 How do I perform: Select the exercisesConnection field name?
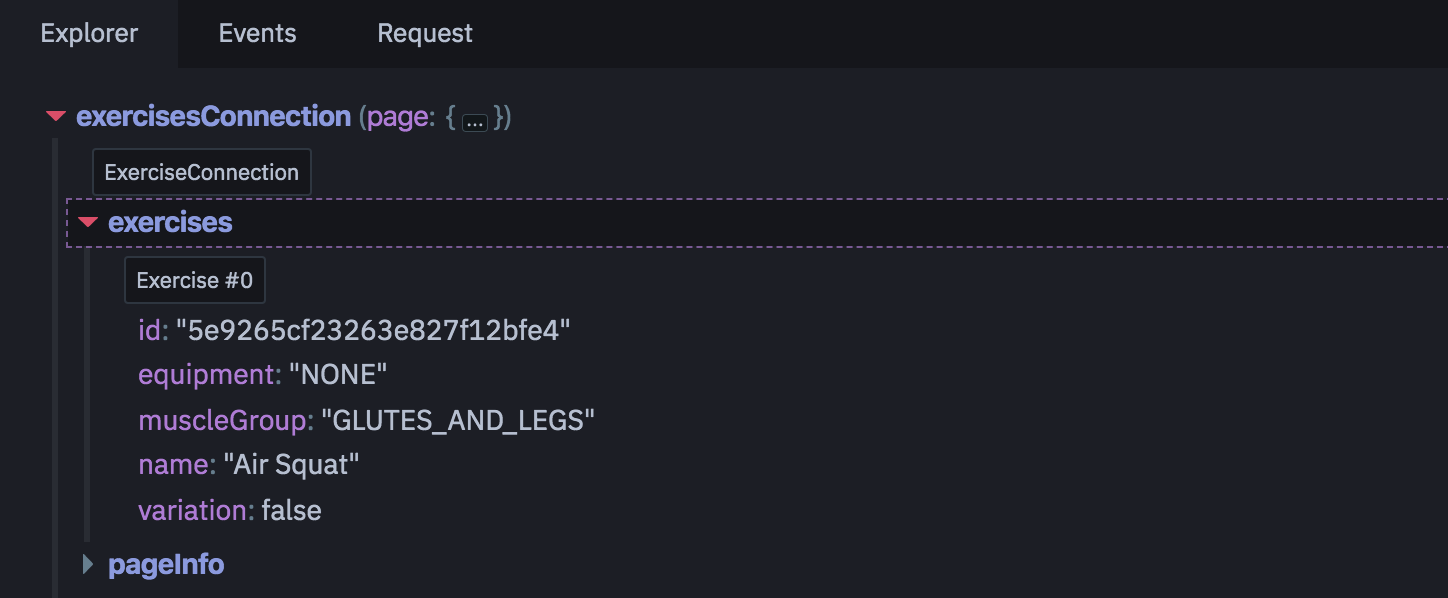[x=213, y=117]
